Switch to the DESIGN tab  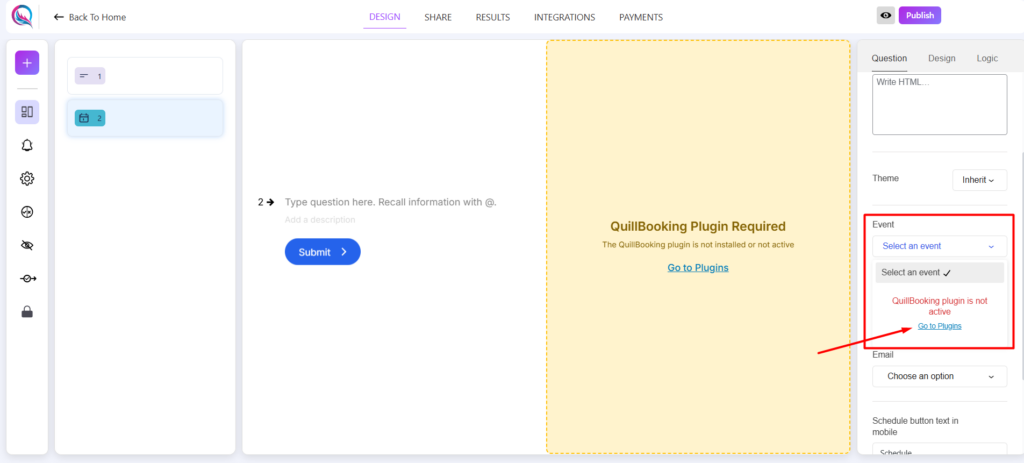click(x=385, y=17)
